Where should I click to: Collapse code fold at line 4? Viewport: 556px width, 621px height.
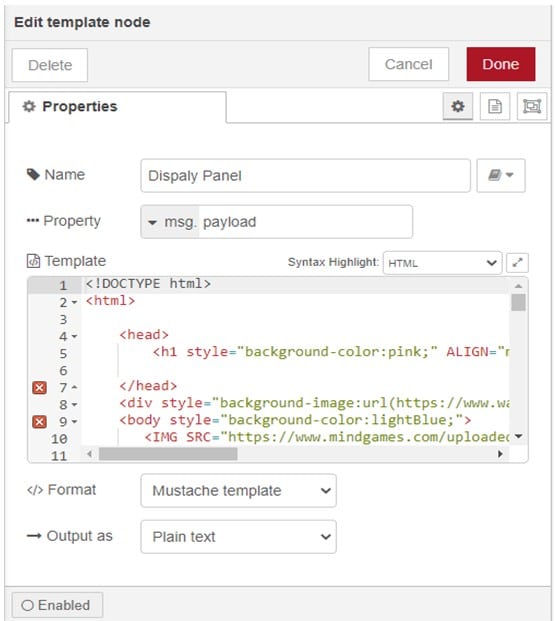coord(74,337)
